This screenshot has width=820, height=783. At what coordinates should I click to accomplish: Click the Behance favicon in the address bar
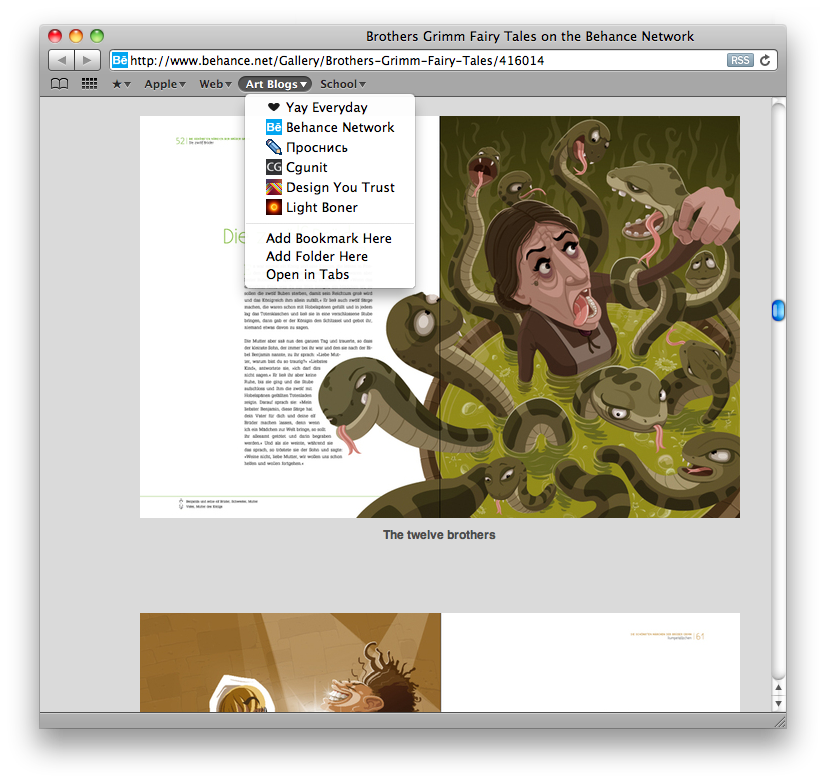tap(120, 60)
